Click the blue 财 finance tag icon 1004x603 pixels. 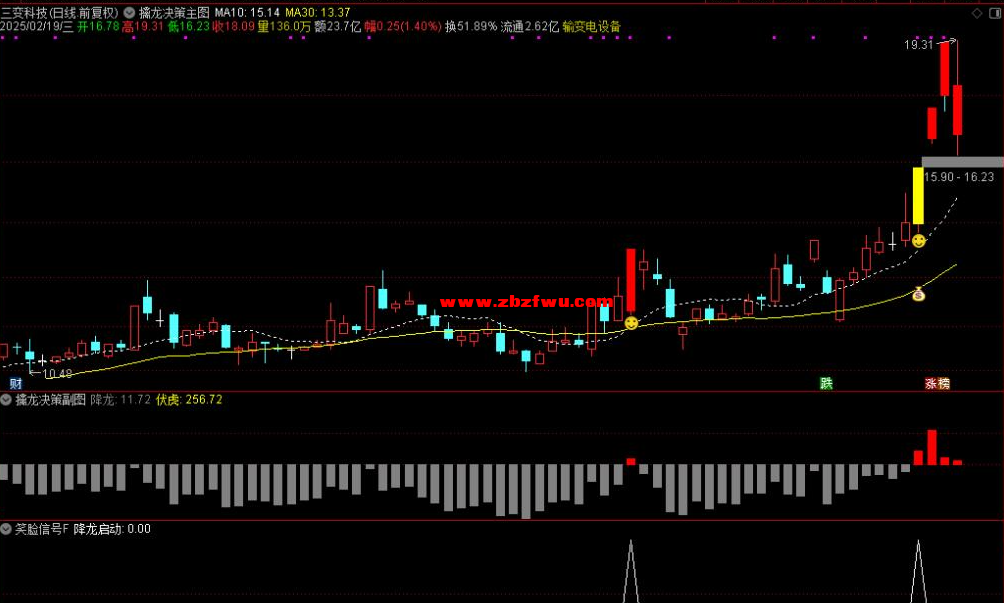pyautogui.click(x=15, y=383)
